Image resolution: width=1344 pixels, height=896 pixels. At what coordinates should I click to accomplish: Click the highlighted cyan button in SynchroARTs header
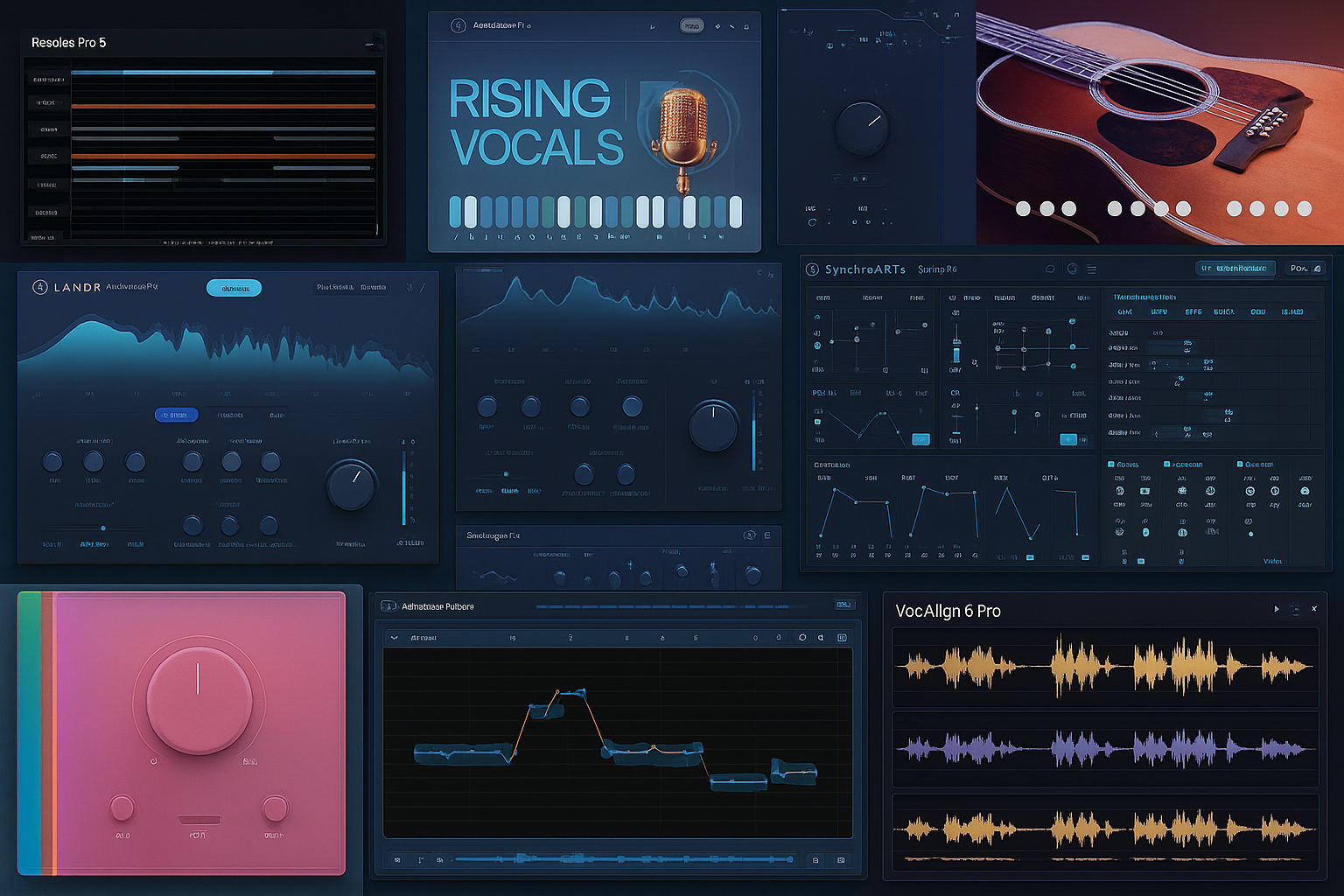1235,269
